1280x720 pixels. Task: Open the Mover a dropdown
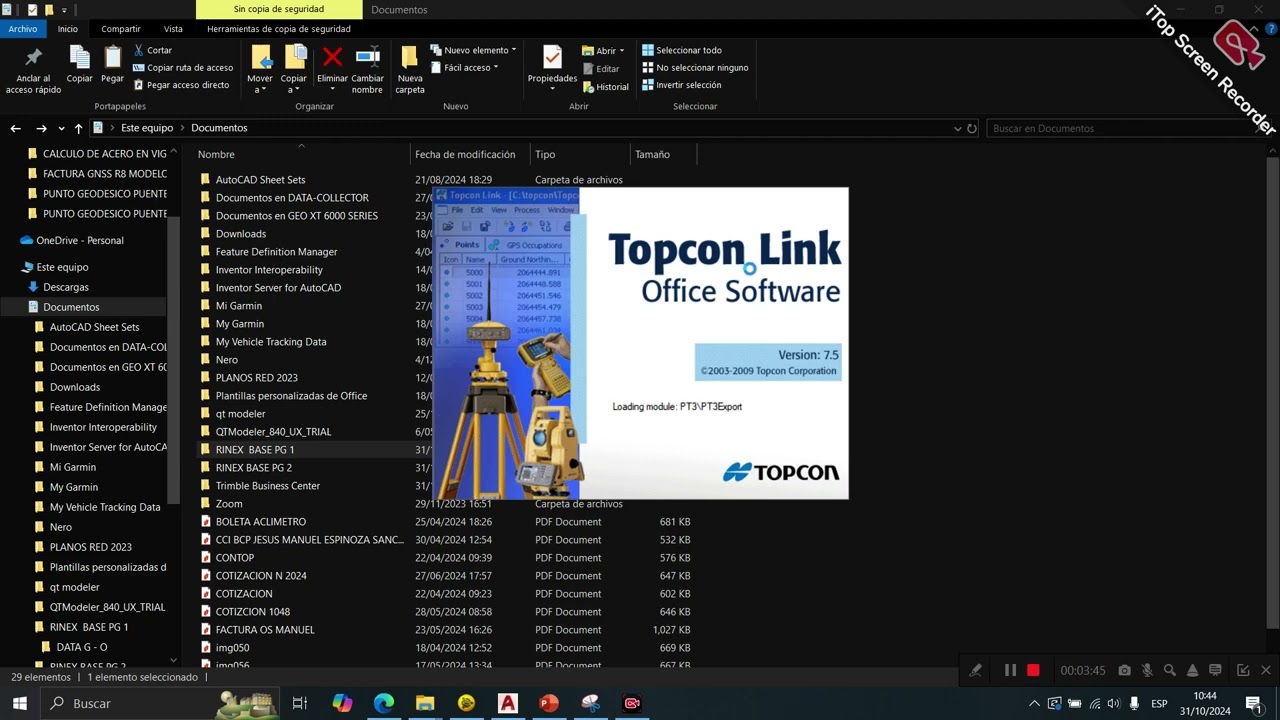click(x=260, y=90)
